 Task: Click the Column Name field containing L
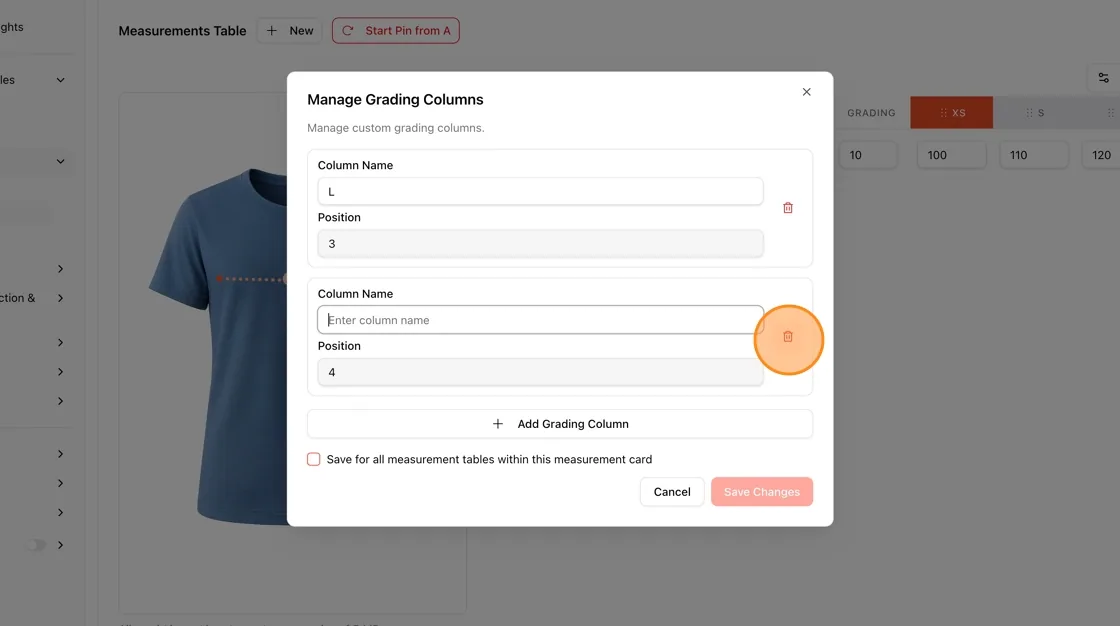(x=540, y=192)
